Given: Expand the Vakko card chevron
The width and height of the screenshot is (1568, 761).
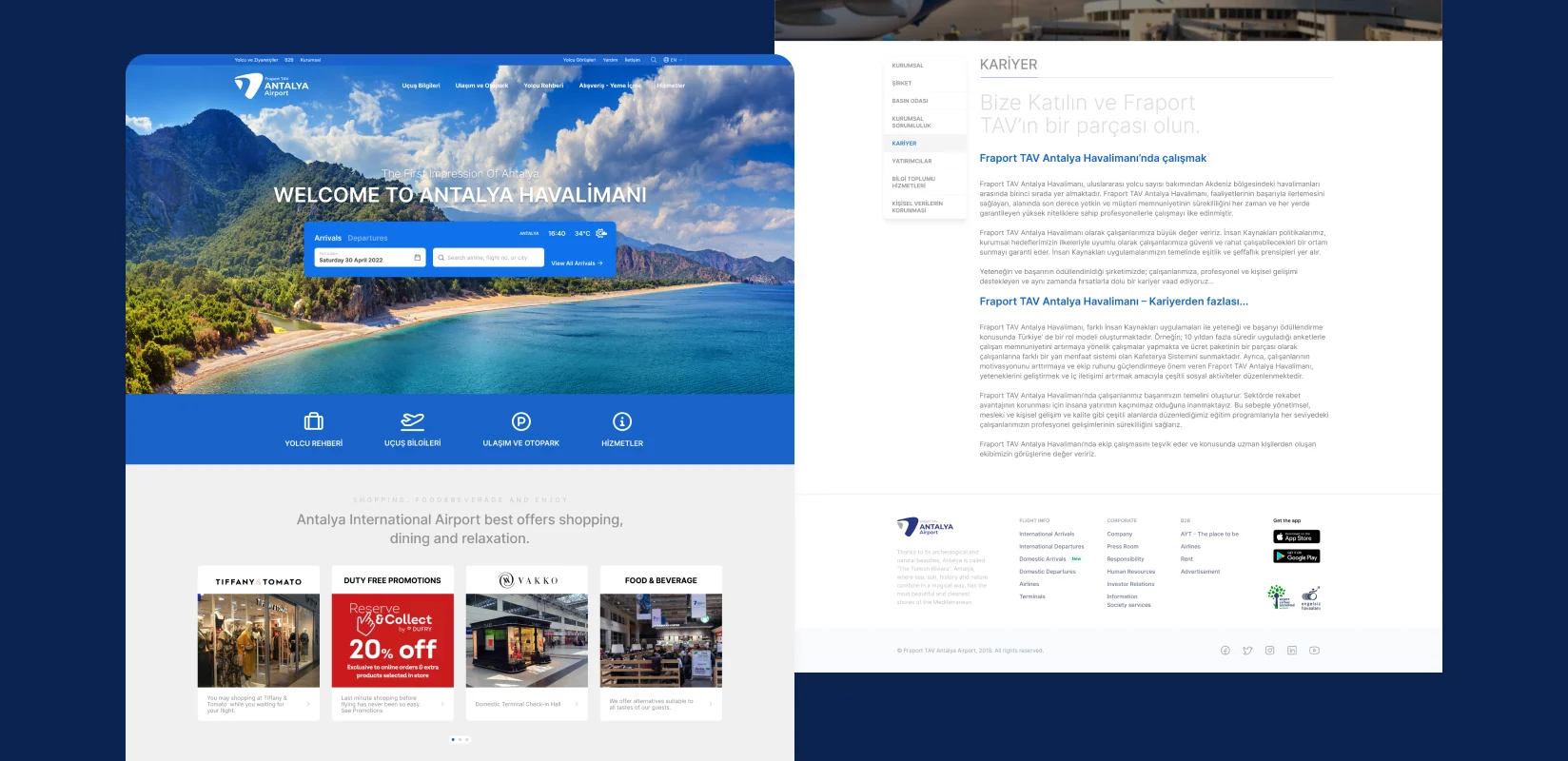Looking at the screenshot, I should [x=577, y=704].
